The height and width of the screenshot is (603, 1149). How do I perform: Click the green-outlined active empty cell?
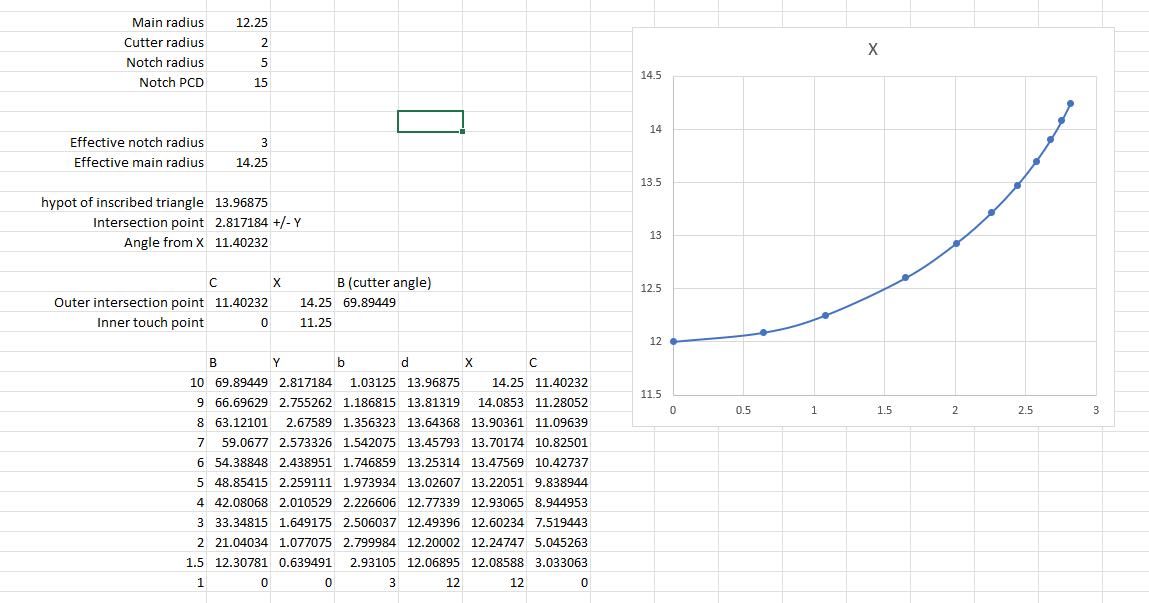pos(430,121)
